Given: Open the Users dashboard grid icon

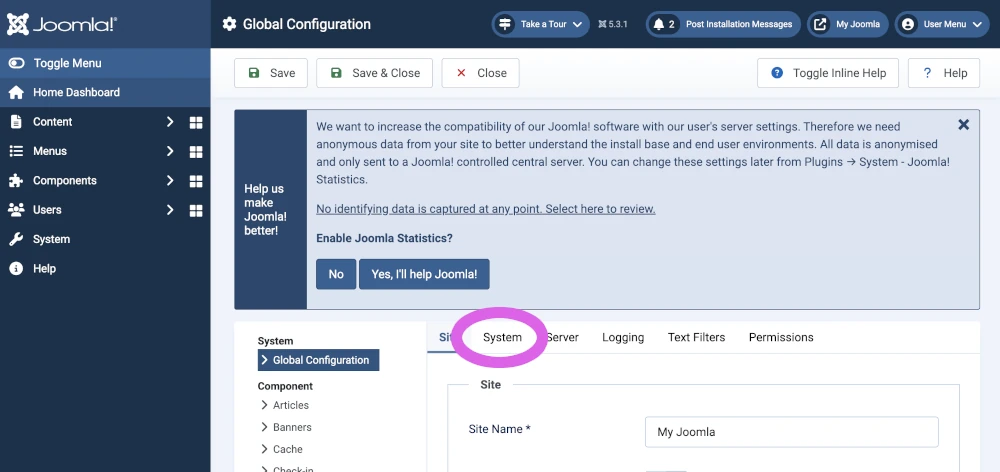Looking at the screenshot, I should (x=196, y=210).
